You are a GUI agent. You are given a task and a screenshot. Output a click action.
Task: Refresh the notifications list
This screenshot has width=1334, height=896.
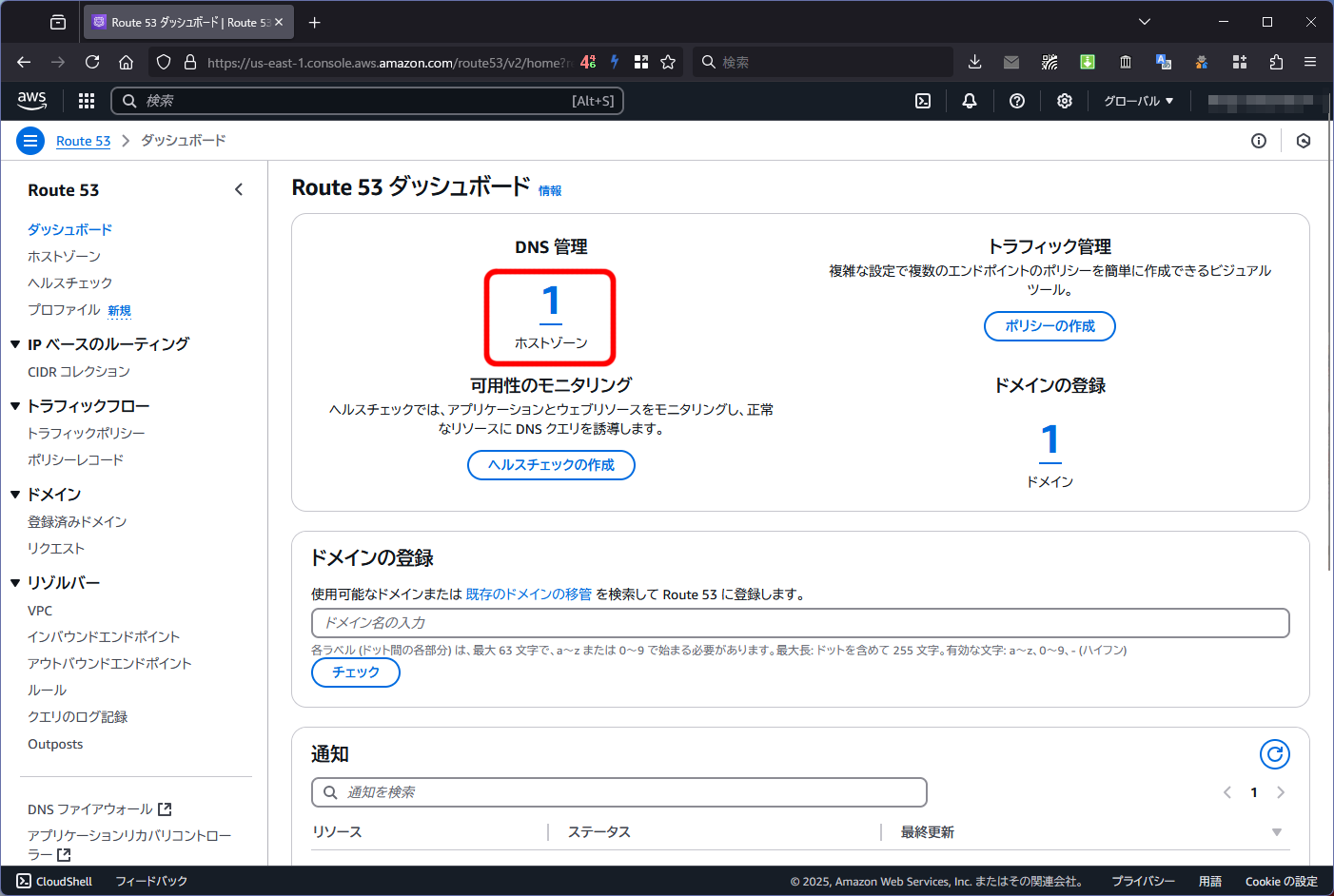(1275, 754)
